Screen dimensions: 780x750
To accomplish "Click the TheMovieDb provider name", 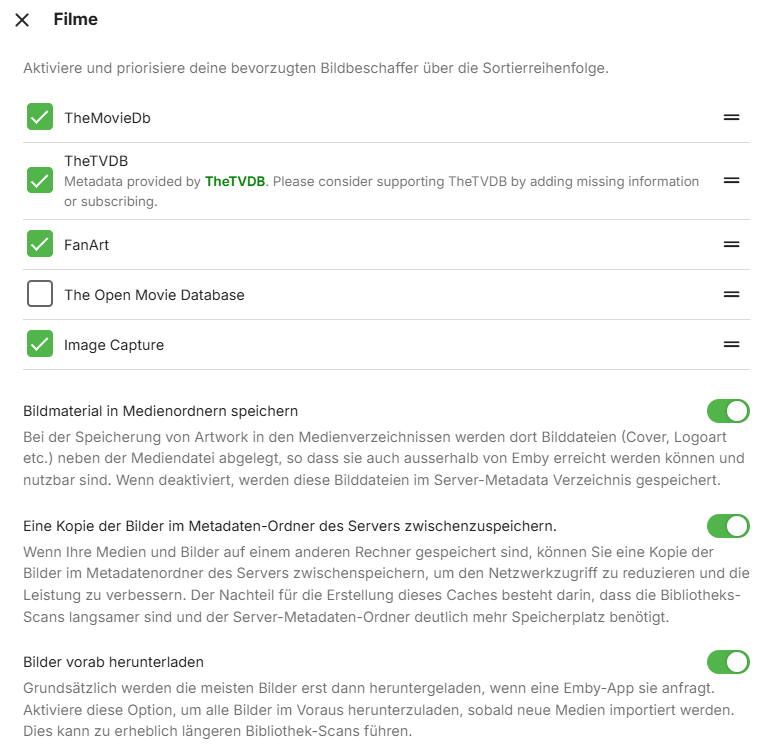I will pyautogui.click(x=107, y=118).
